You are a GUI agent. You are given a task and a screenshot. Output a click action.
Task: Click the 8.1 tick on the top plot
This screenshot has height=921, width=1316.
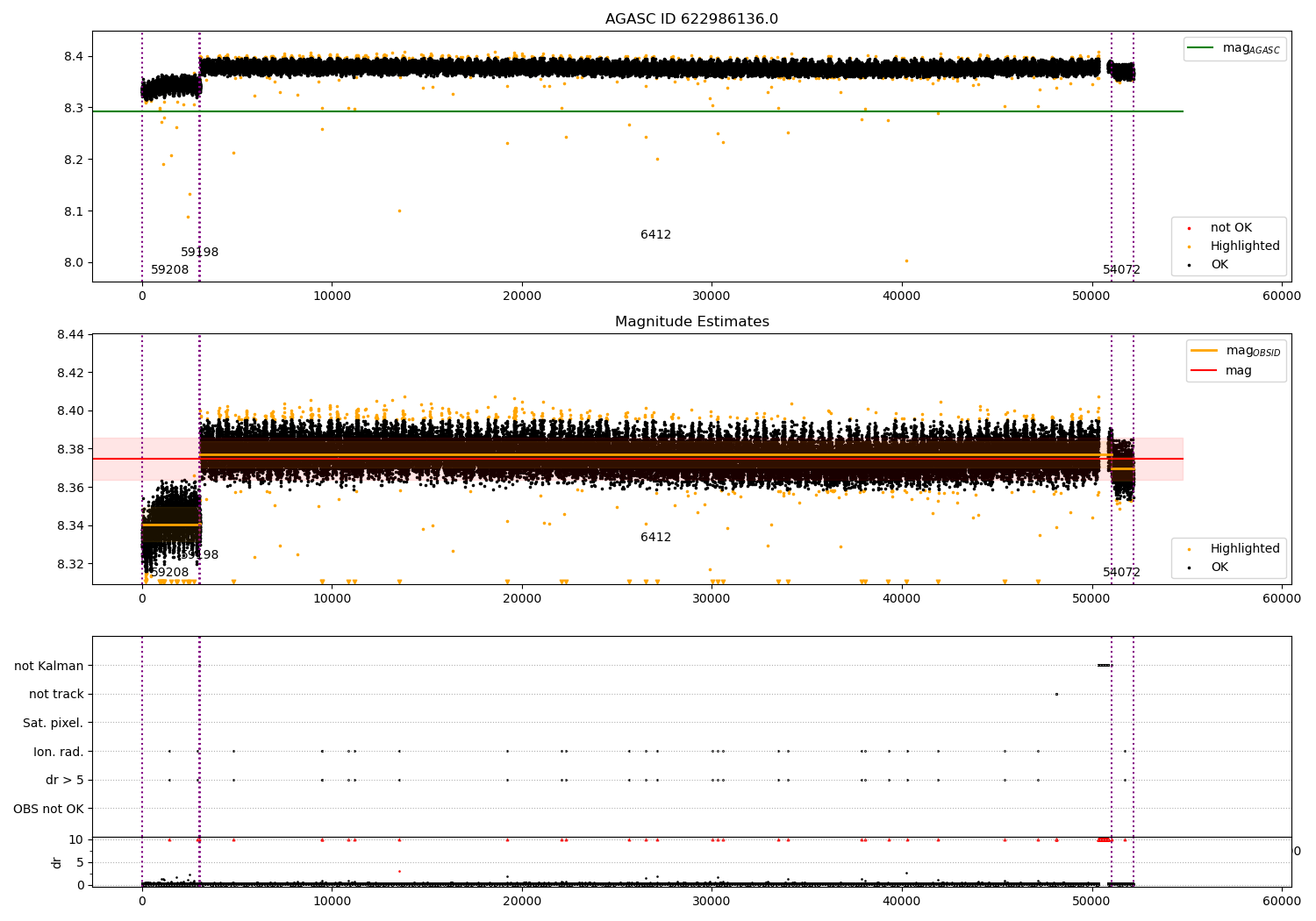(x=72, y=211)
